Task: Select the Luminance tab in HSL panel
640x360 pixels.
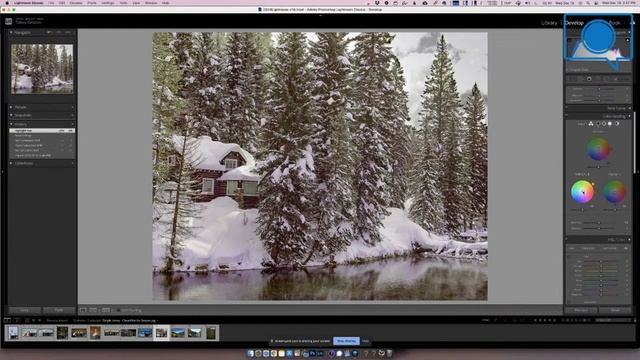Action: 609,248
